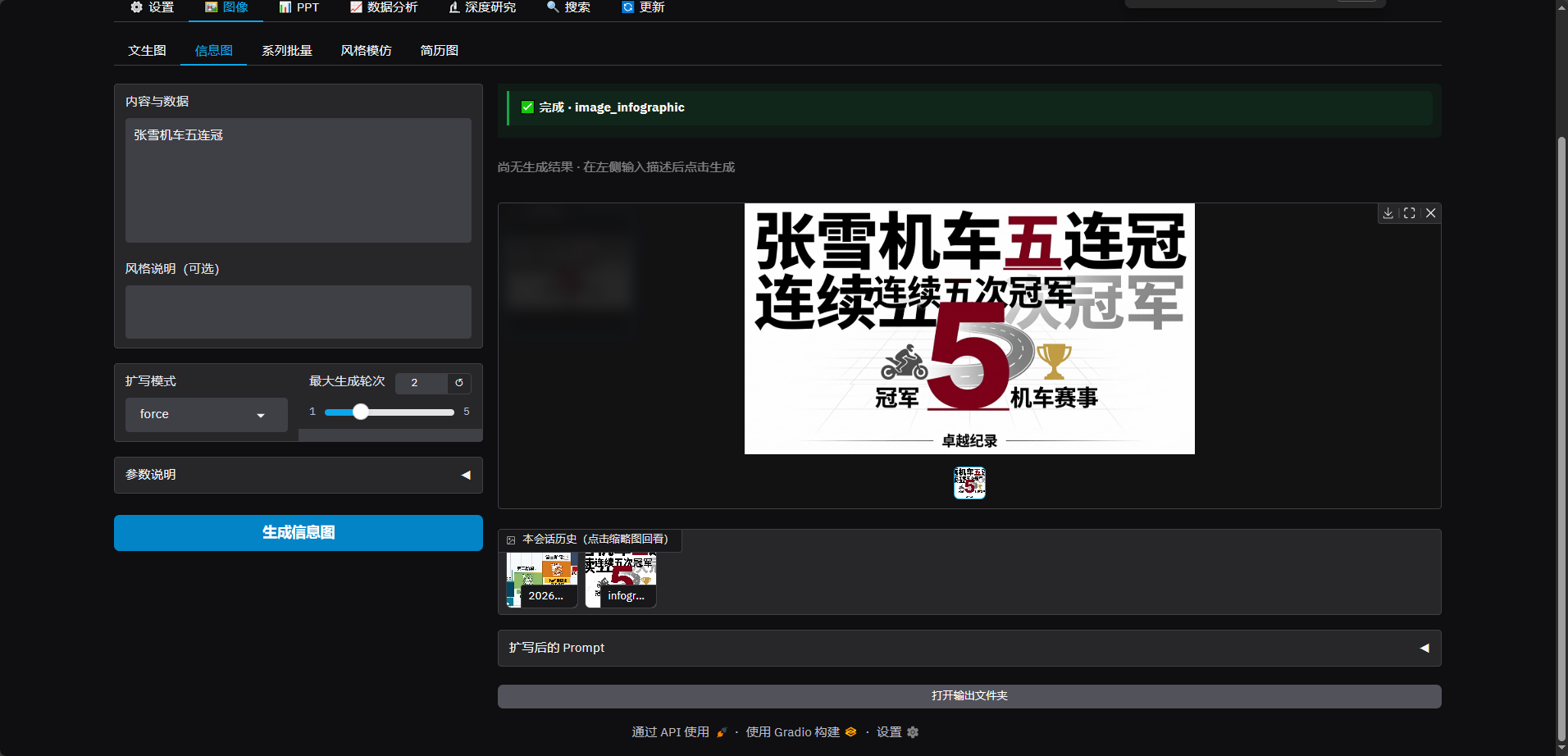Viewport: 1568px width, 756px height.
Task: Click the page vertical scrollbar
Action: point(1561,439)
